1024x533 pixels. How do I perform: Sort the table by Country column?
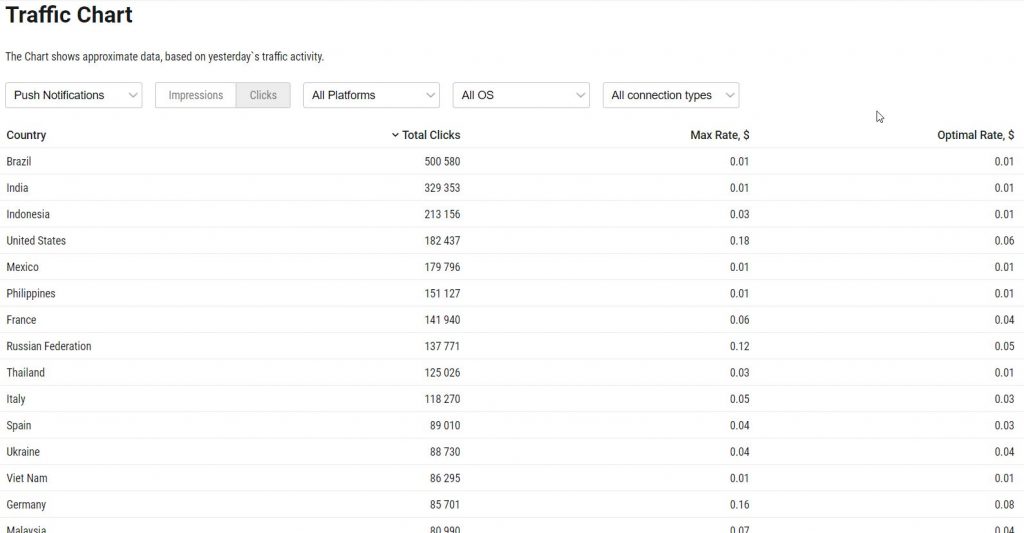coord(26,135)
